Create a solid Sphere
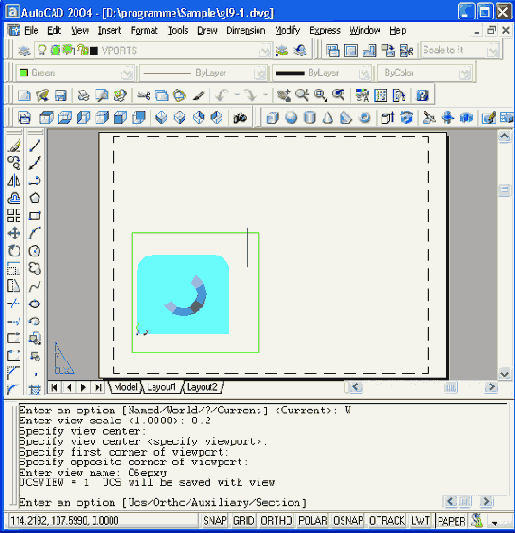Image resolution: width=515 pixels, height=533 pixels. pos(291,118)
